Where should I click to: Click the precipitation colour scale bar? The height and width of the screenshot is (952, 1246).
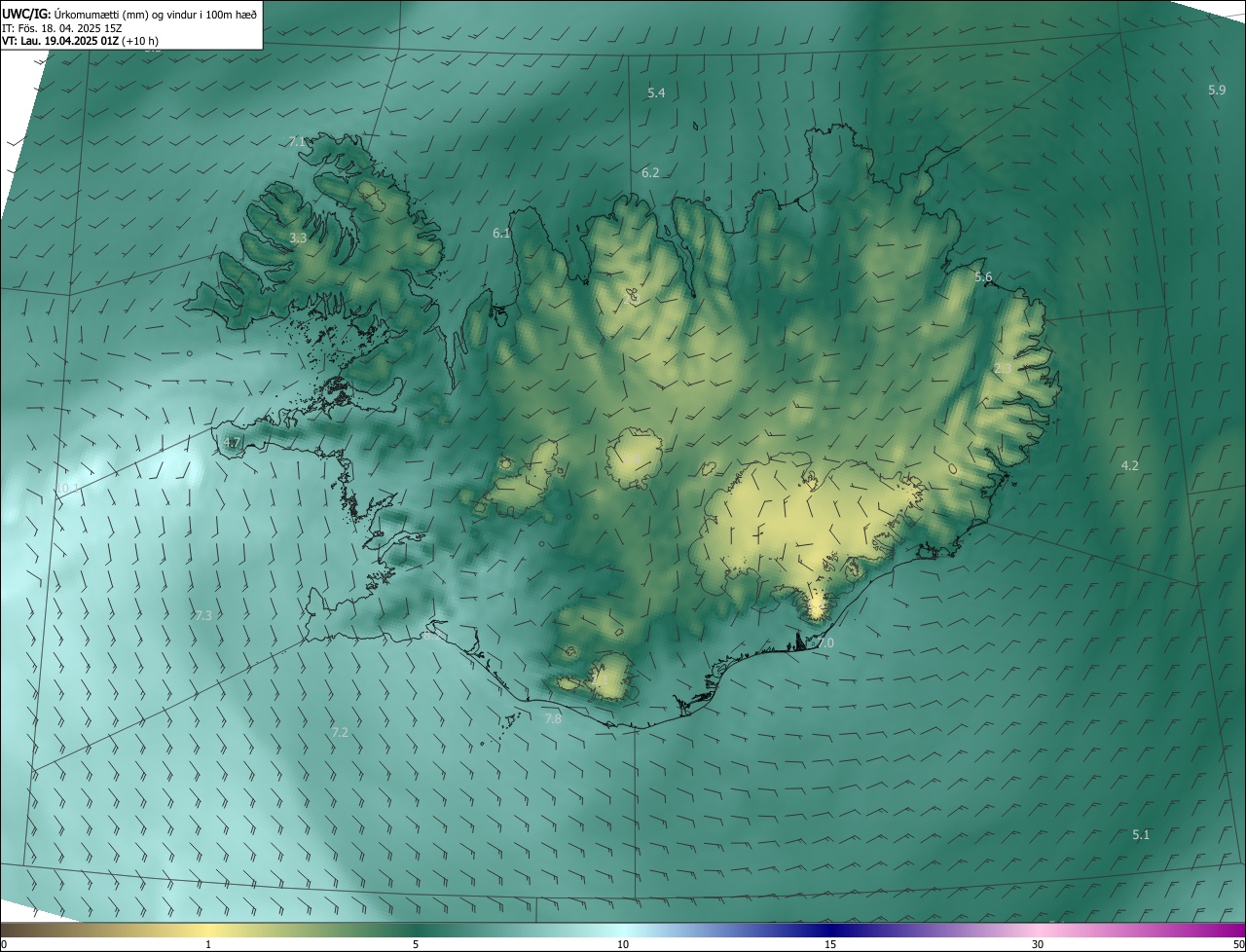(623, 931)
